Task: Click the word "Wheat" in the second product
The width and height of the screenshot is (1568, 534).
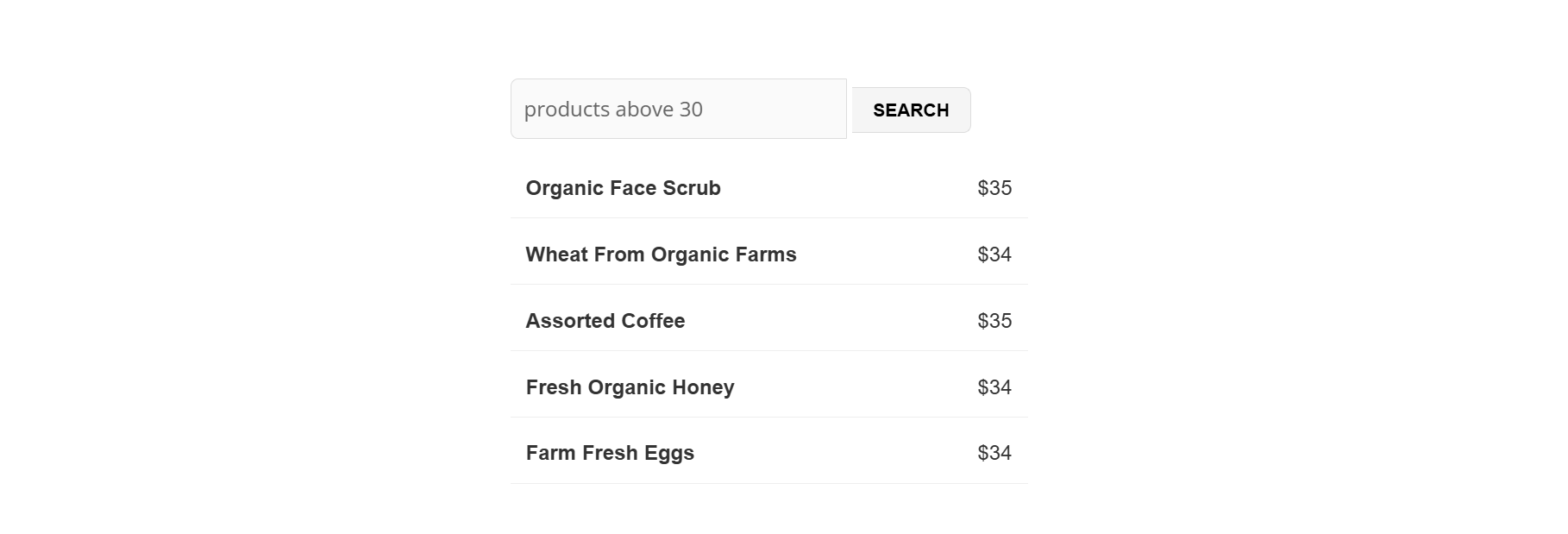Action: click(x=554, y=254)
